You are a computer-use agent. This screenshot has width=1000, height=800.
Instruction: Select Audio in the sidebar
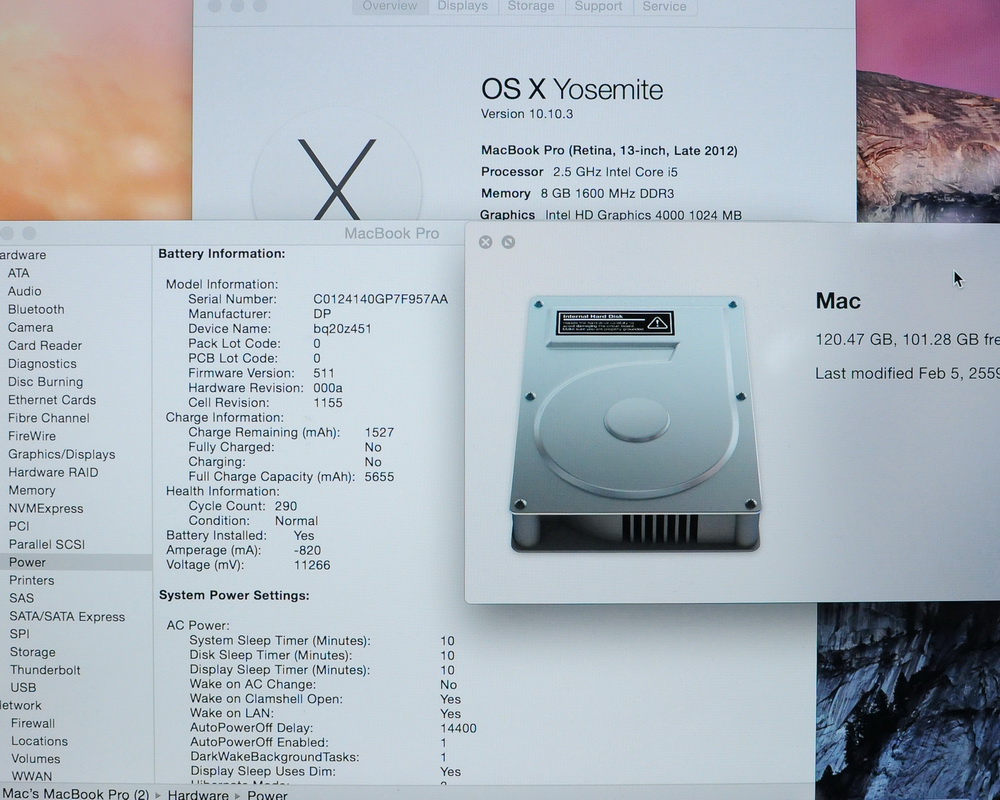(x=24, y=291)
